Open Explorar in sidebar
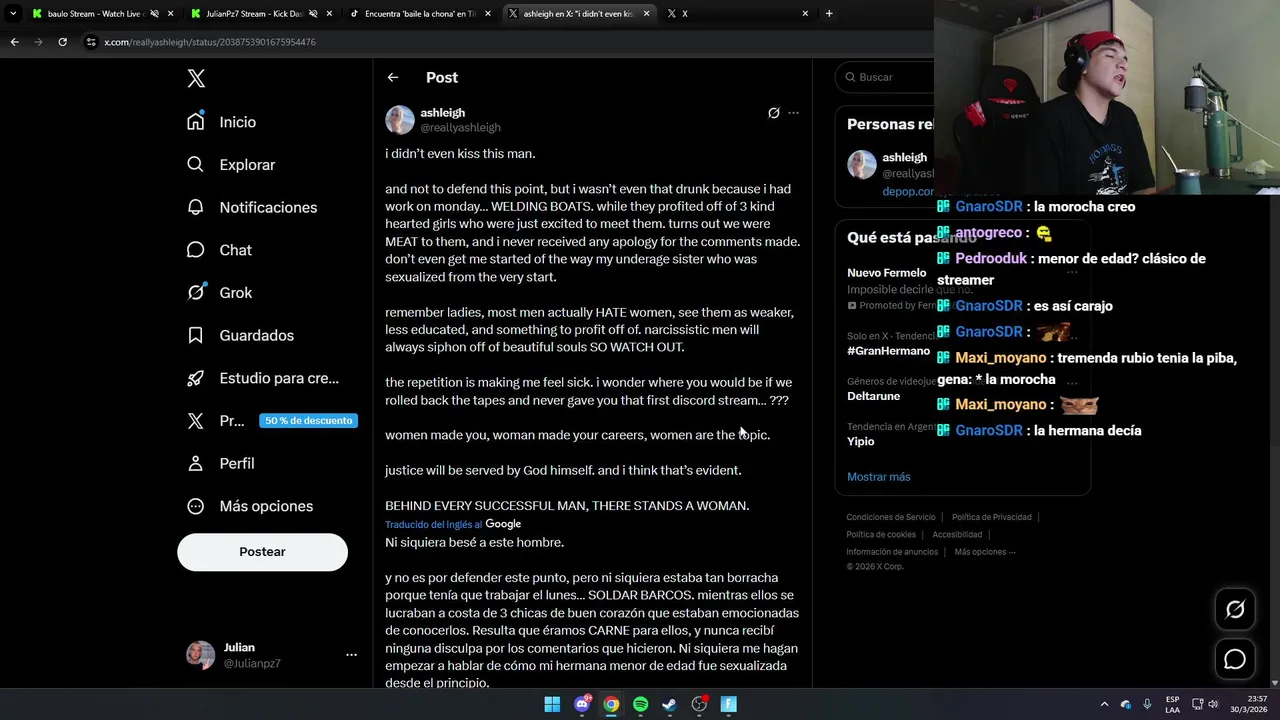The image size is (1280, 720). (x=231, y=165)
